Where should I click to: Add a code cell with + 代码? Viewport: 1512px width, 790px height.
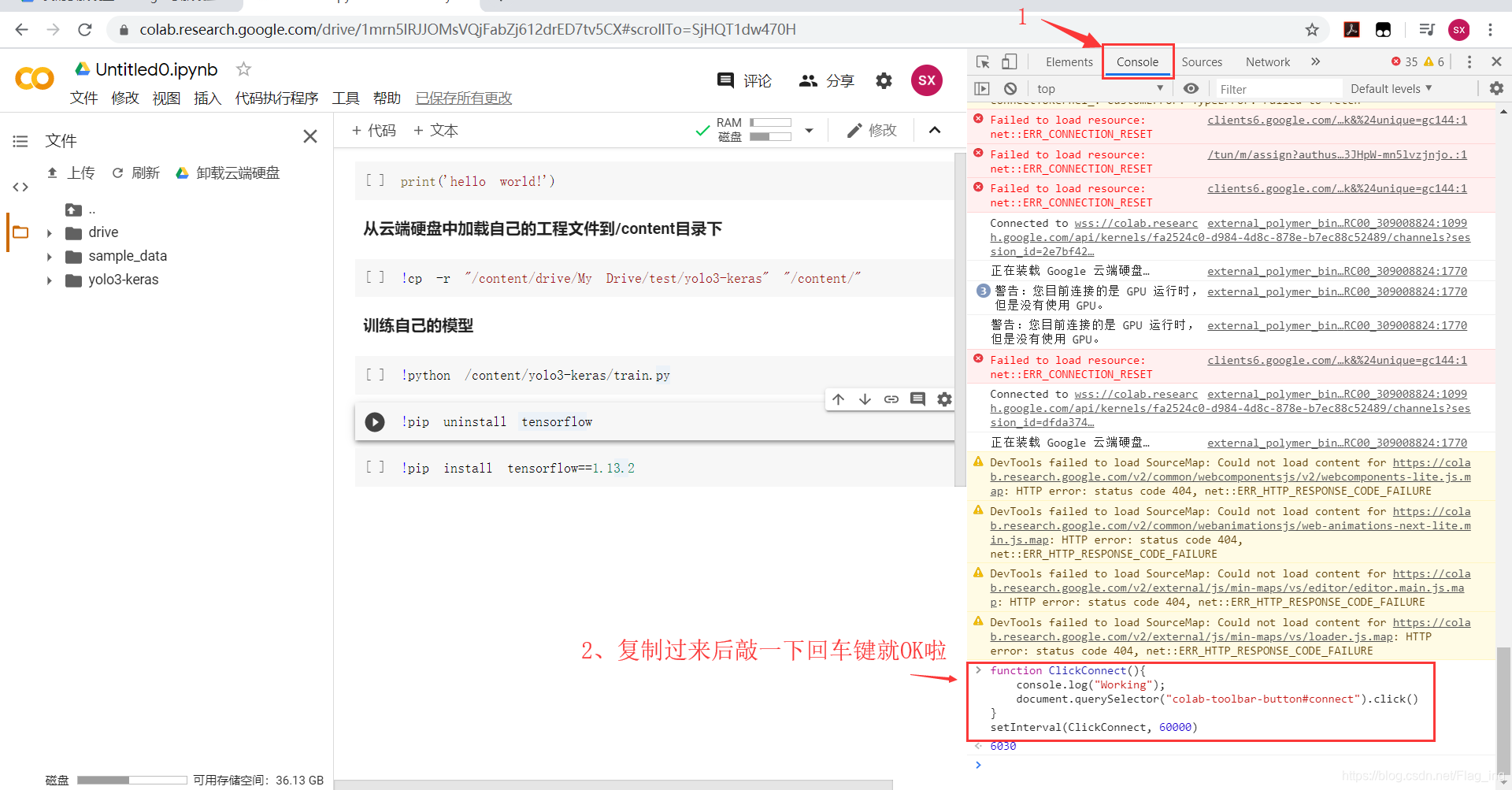click(374, 131)
